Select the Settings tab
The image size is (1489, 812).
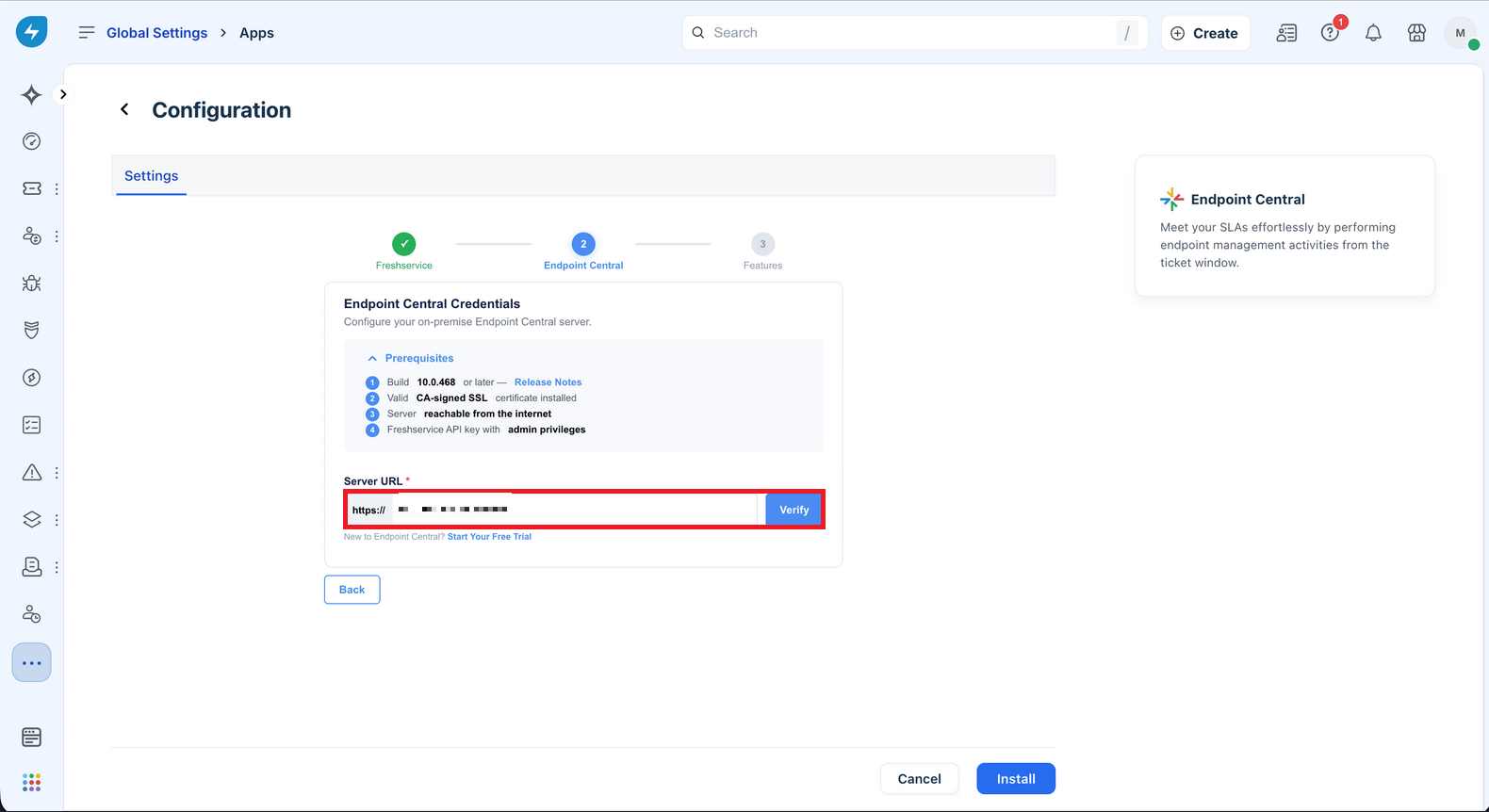coord(151,176)
